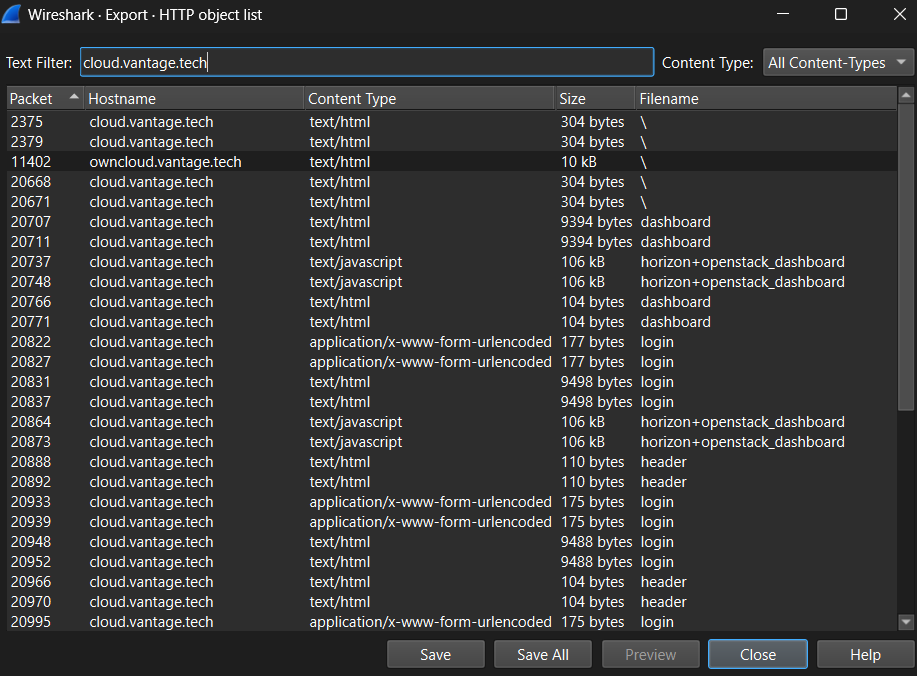Select packet 20966 header row

click(x=451, y=582)
